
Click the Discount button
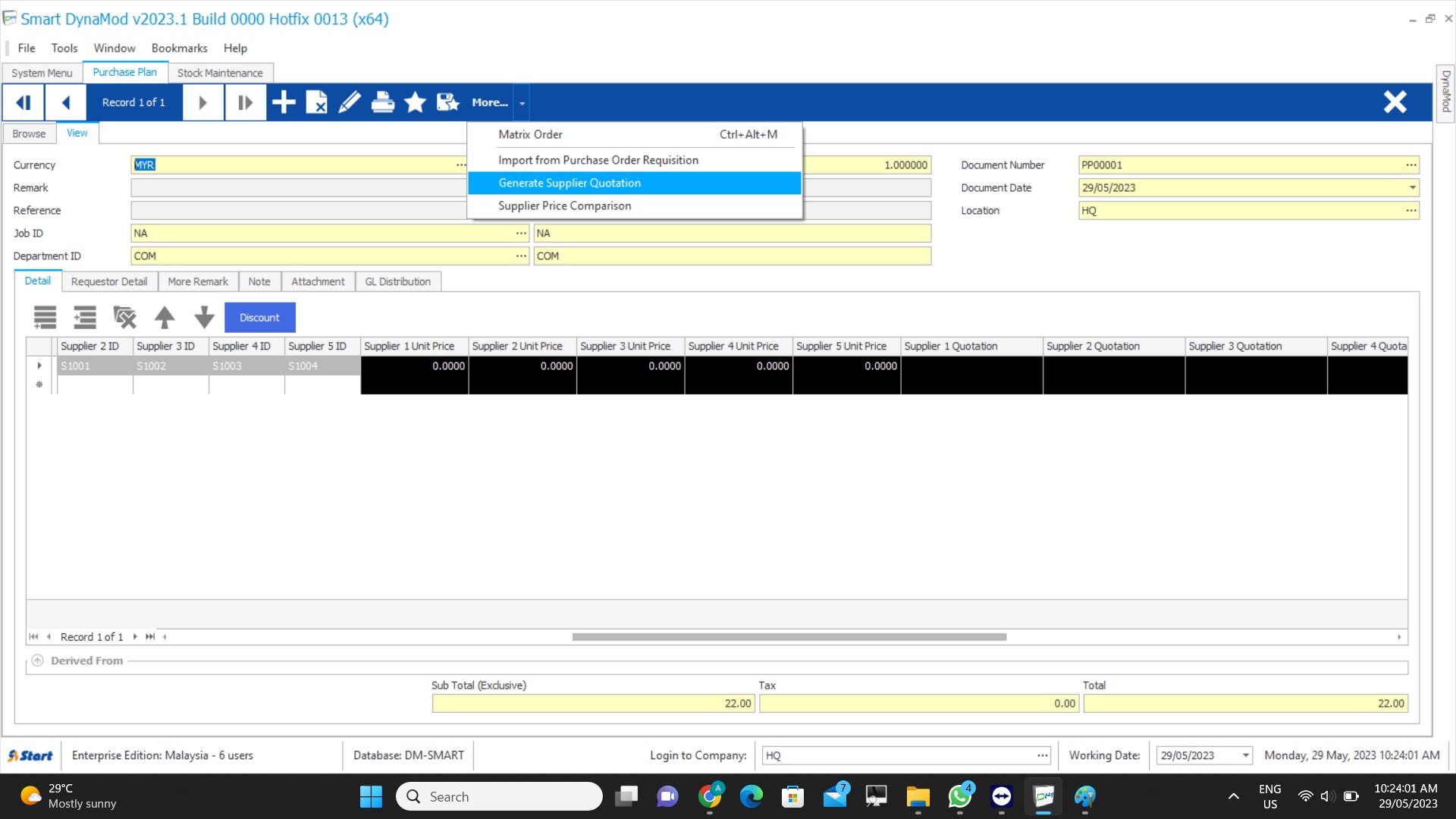tap(259, 318)
